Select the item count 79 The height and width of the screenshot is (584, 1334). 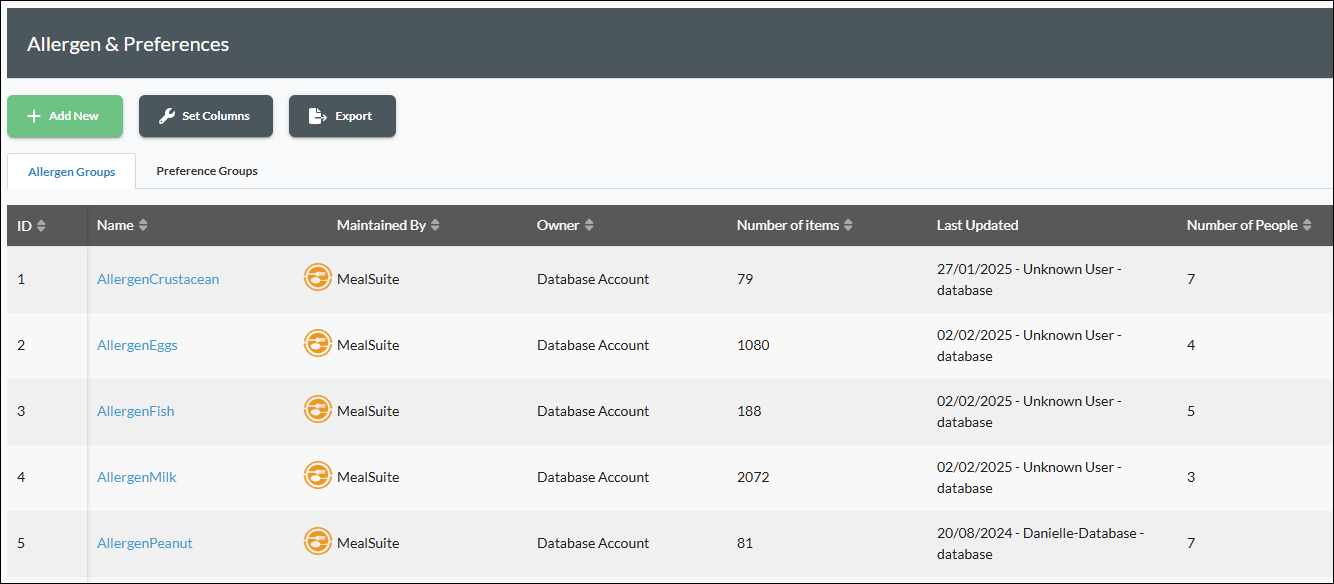(x=745, y=279)
